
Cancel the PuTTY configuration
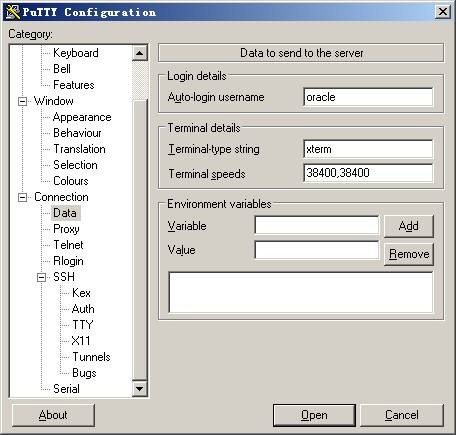(x=402, y=415)
